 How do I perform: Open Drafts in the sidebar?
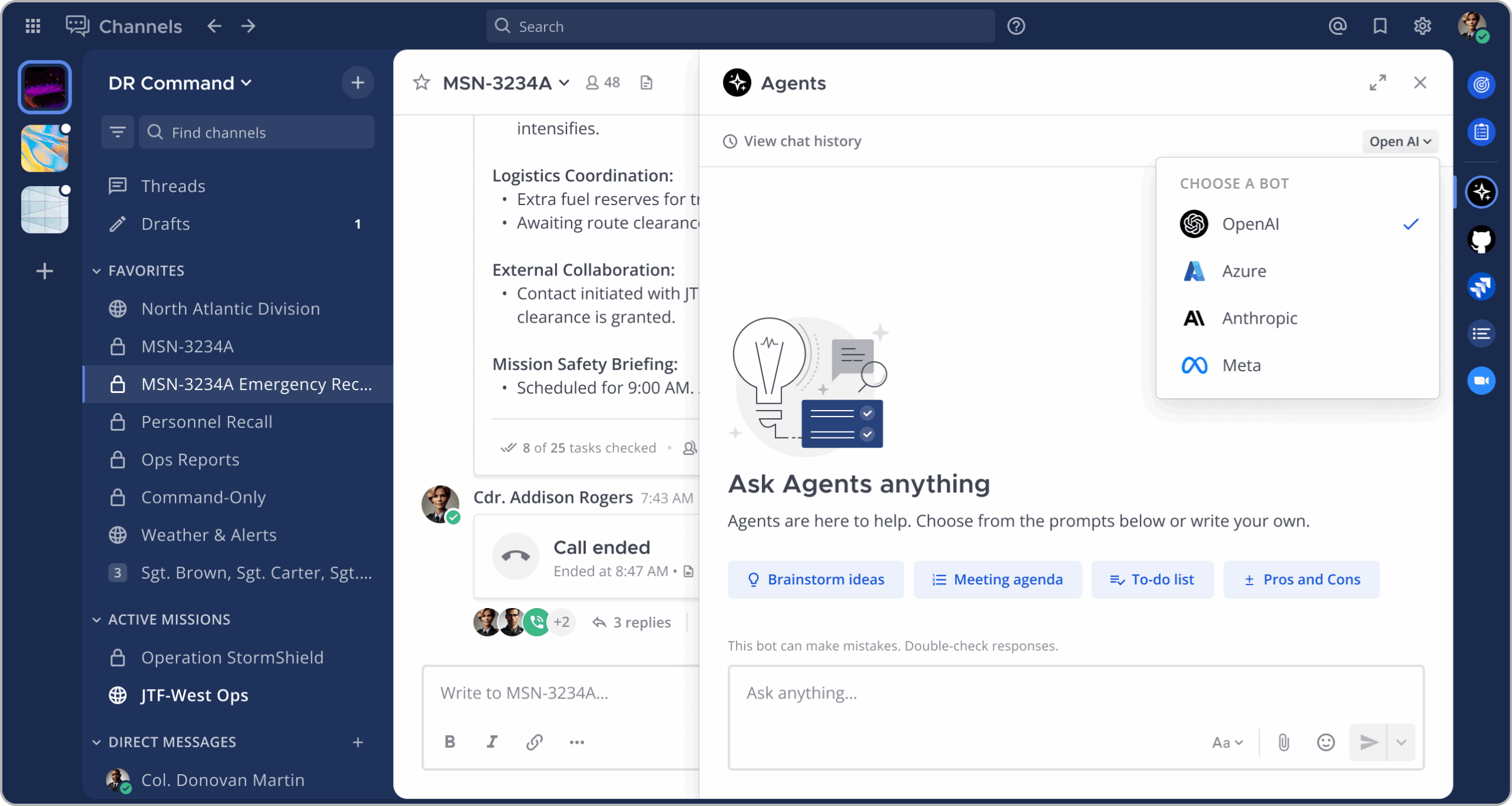click(237, 224)
